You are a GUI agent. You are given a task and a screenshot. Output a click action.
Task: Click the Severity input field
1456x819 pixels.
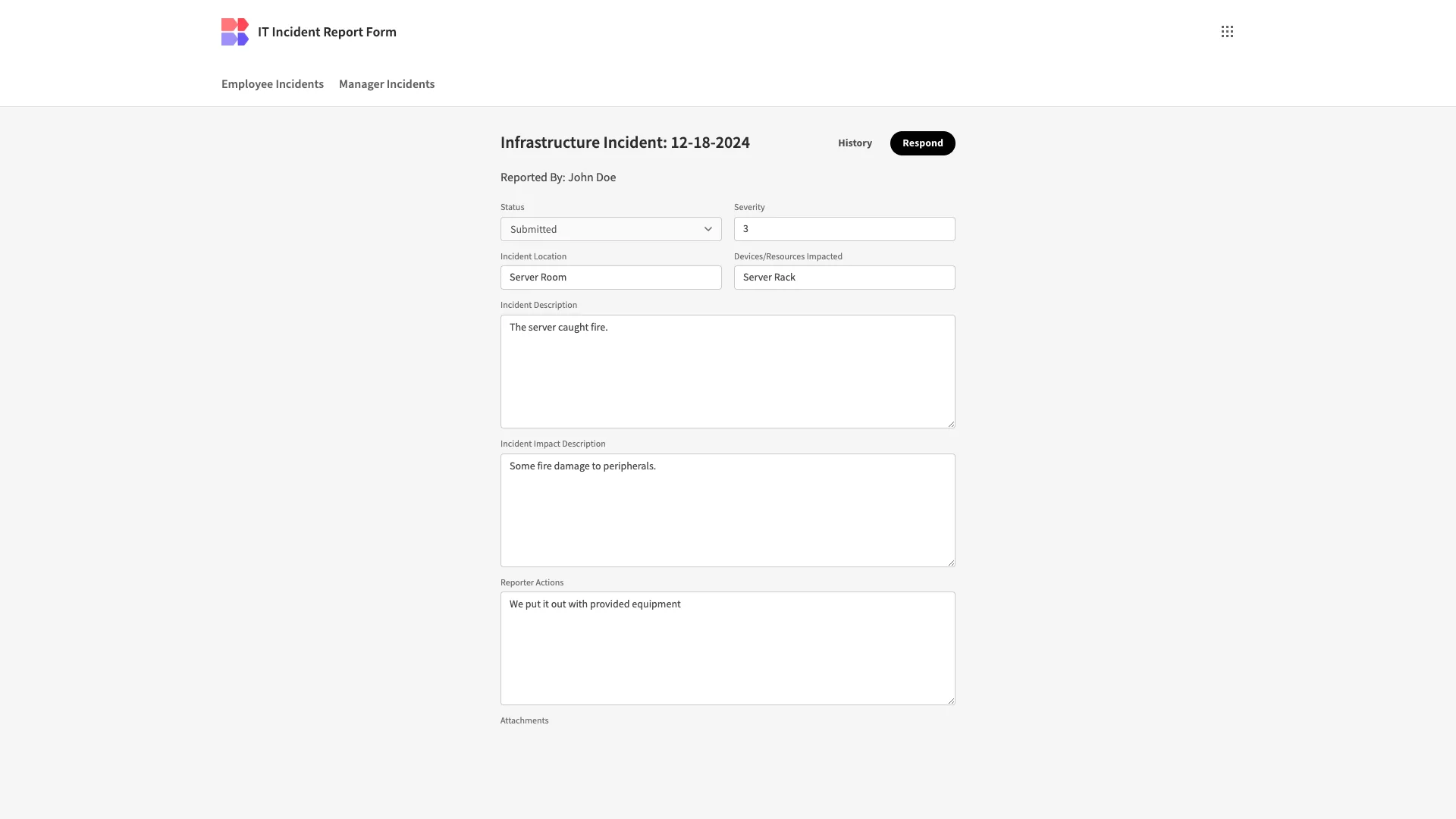tap(844, 229)
